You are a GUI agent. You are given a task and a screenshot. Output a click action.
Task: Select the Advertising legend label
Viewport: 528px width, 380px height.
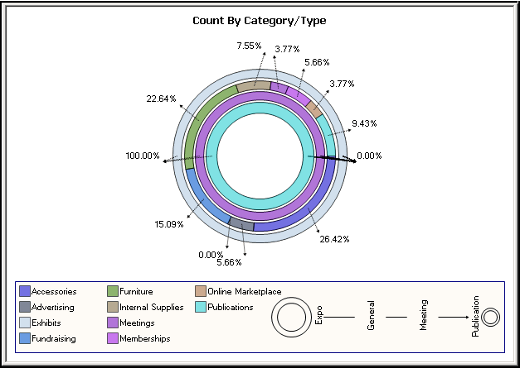pyautogui.click(x=53, y=307)
